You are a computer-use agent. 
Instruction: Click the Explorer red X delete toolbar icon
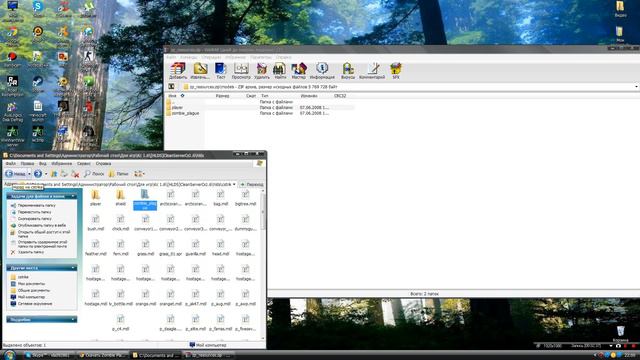[x=75, y=174]
